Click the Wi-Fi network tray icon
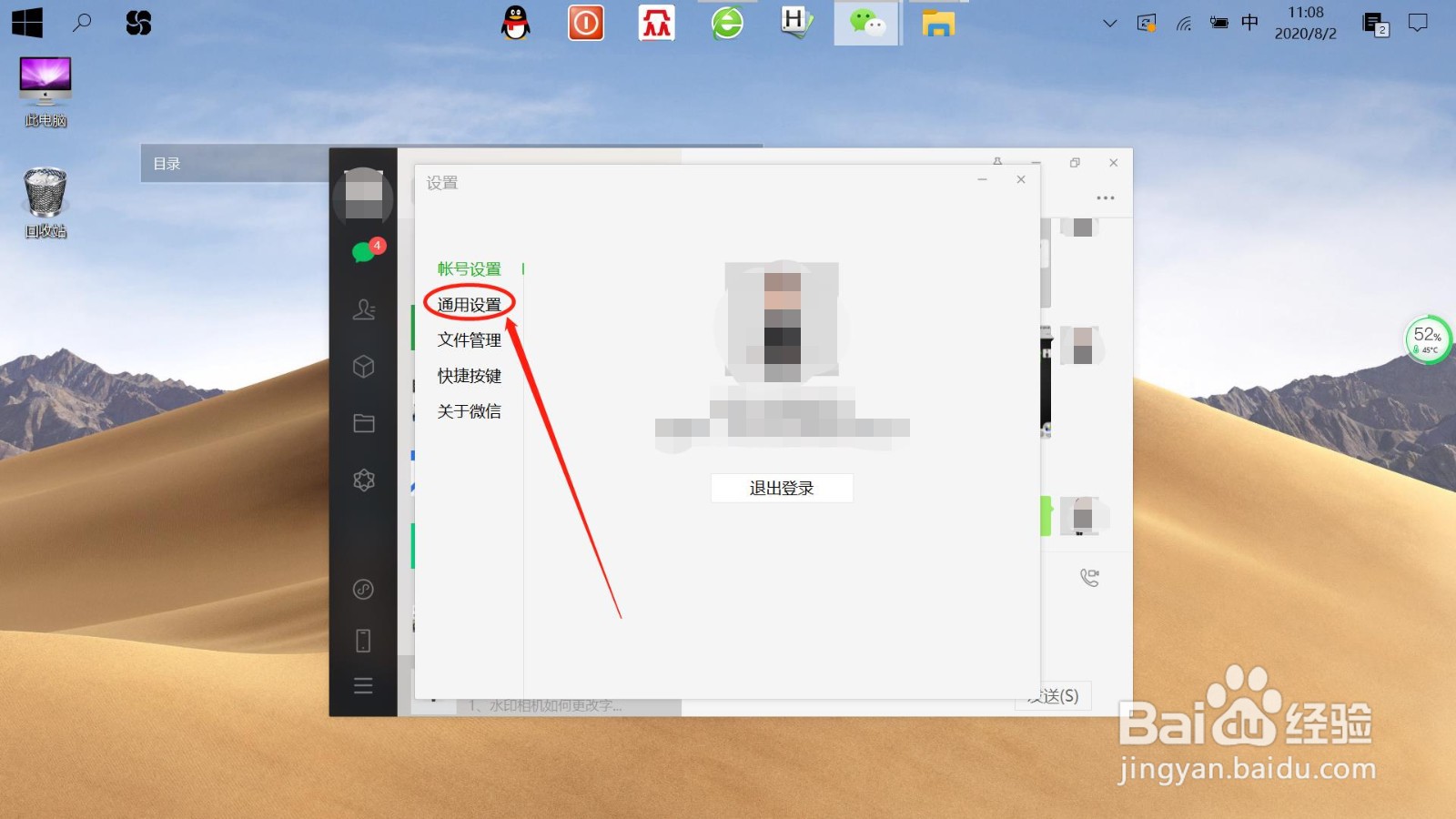 coord(1184,24)
